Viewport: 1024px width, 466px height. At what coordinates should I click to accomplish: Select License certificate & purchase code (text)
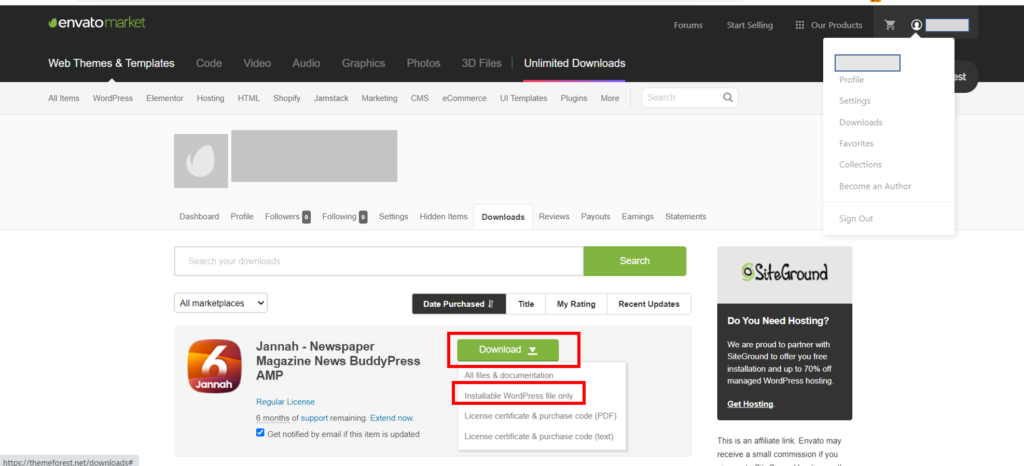pyautogui.click(x=539, y=436)
